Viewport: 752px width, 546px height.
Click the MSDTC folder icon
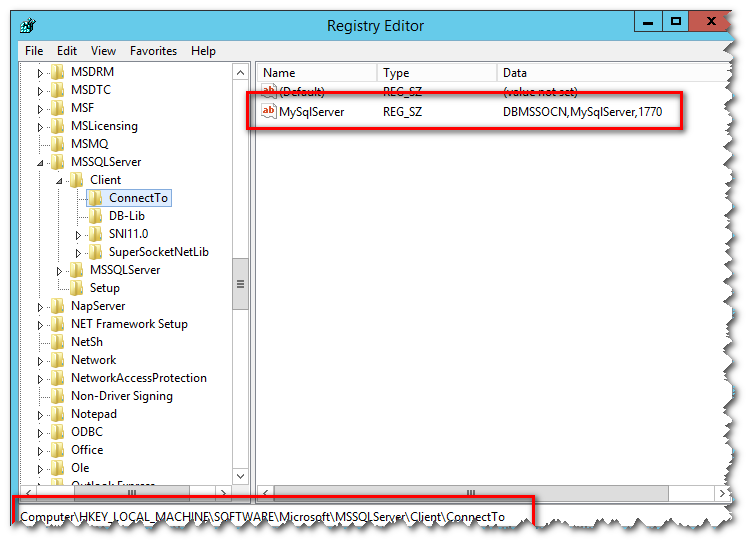(58, 90)
